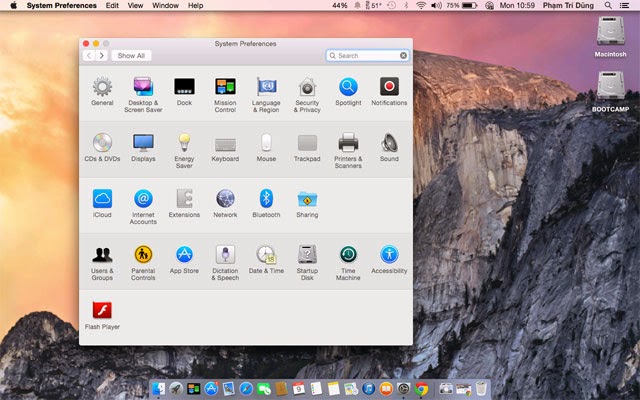
Task: Open the View menu
Action: coord(135,5)
